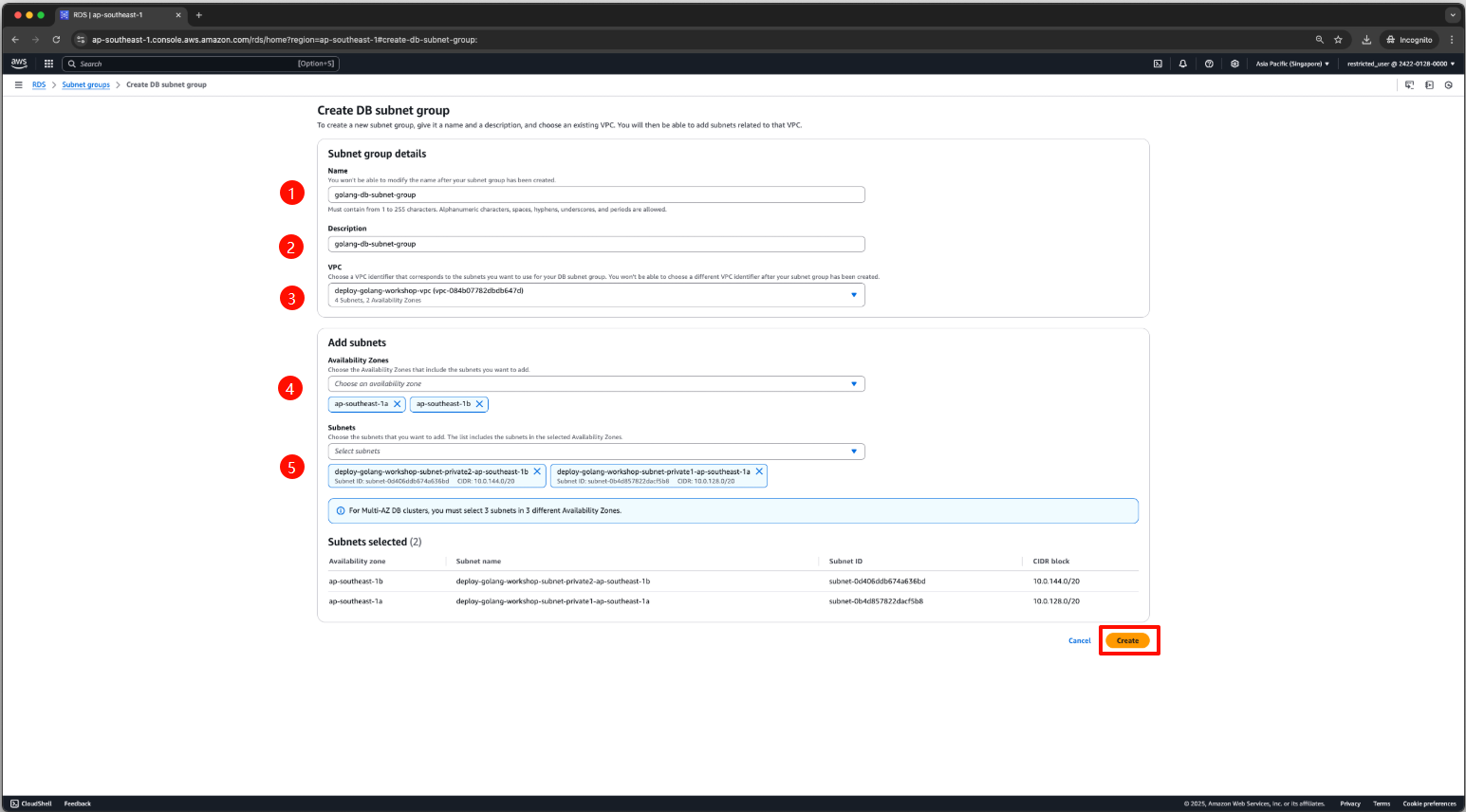The width and height of the screenshot is (1466, 812).
Task: Cancel subnet group creation
Action: pos(1080,640)
